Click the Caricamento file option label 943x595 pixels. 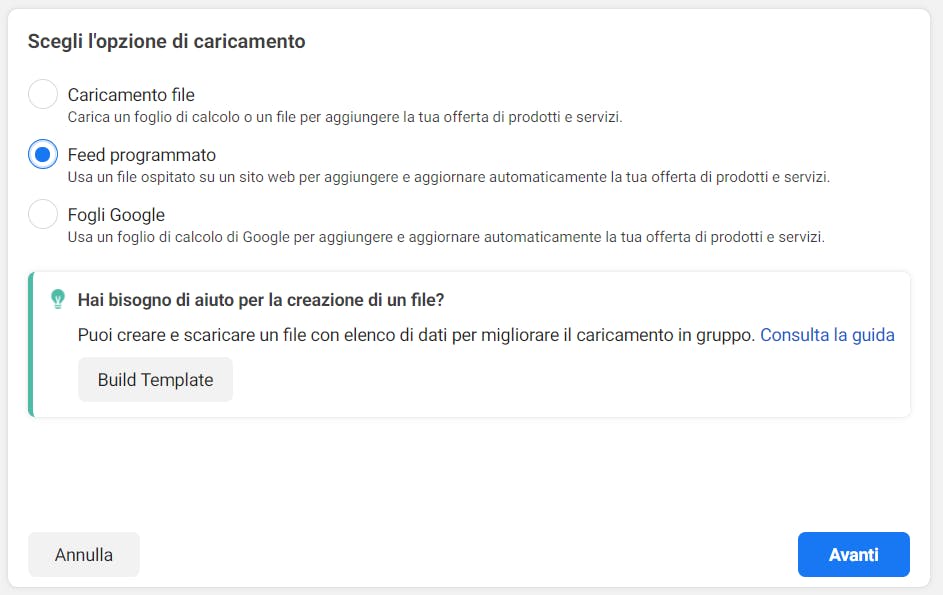pyautogui.click(x=131, y=94)
